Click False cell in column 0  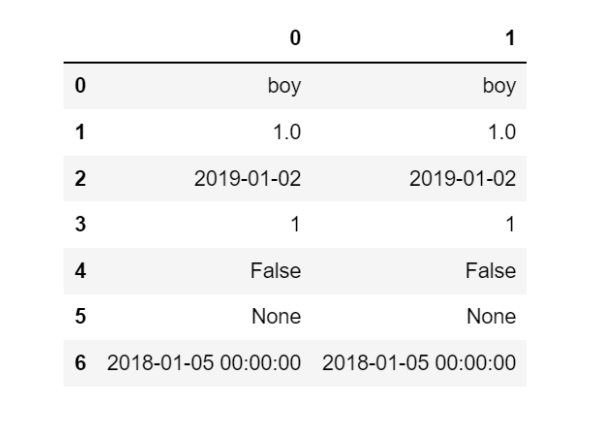click(276, 271)
